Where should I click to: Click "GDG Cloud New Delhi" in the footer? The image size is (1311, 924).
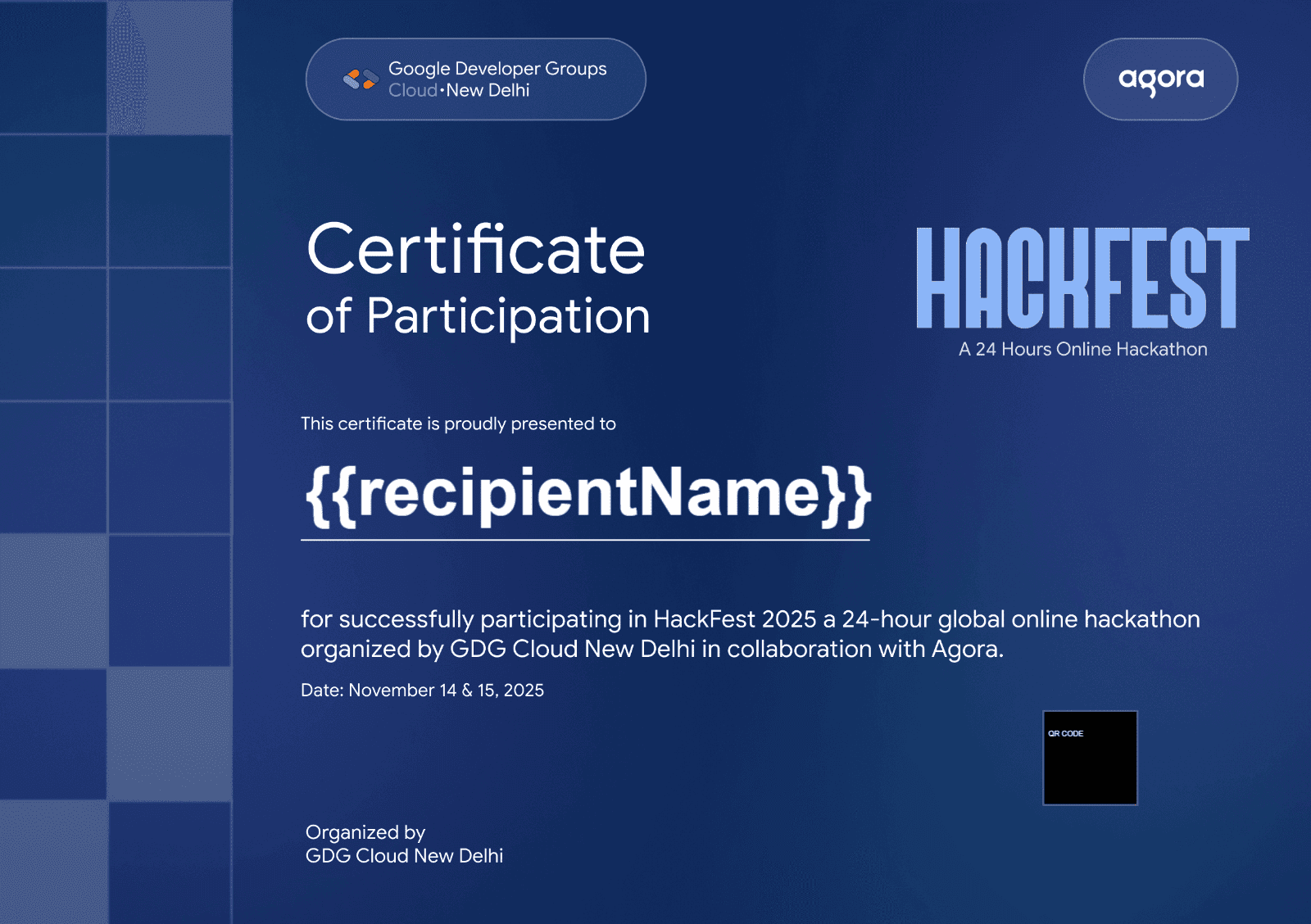click(404, 856)
